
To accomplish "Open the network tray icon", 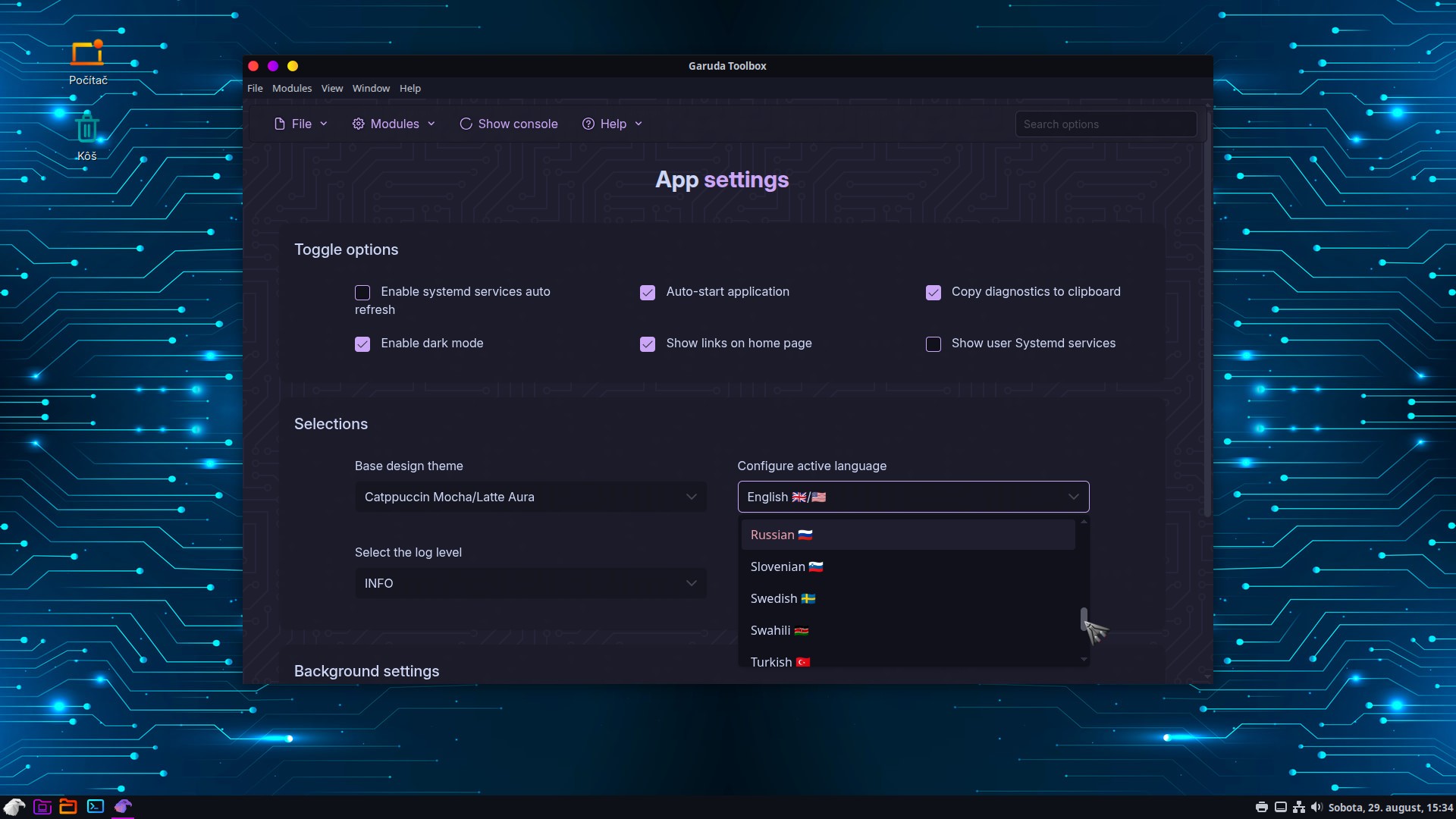I will (x=1299, y=808).
